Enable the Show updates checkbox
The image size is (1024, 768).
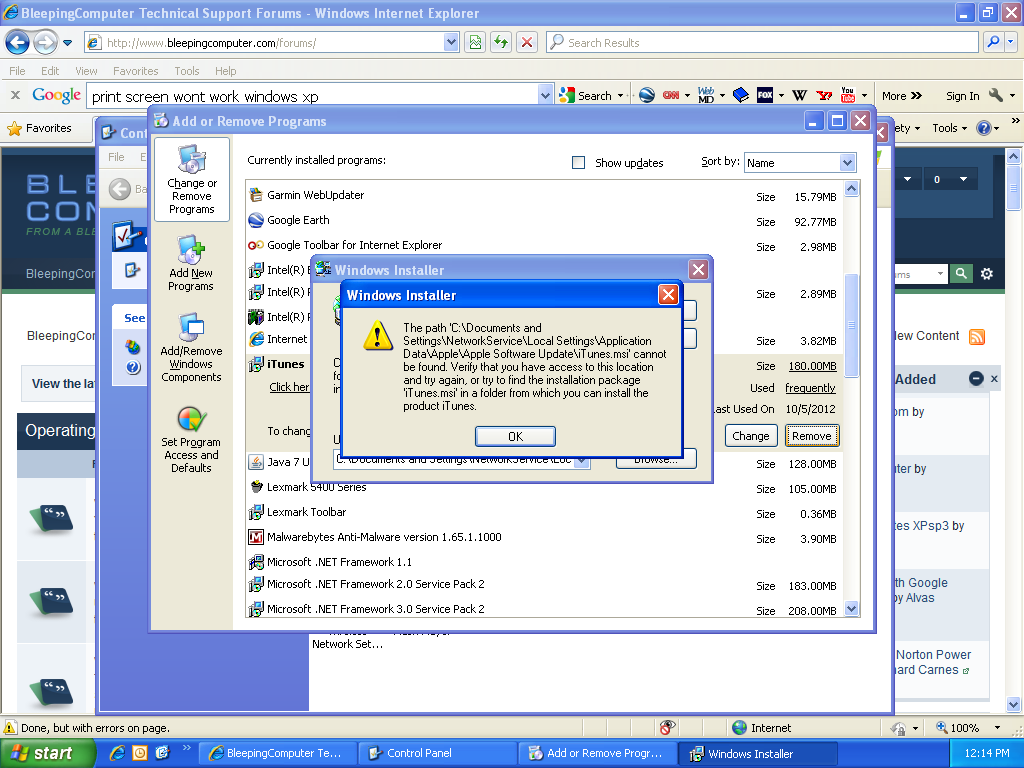pos(579,163)
